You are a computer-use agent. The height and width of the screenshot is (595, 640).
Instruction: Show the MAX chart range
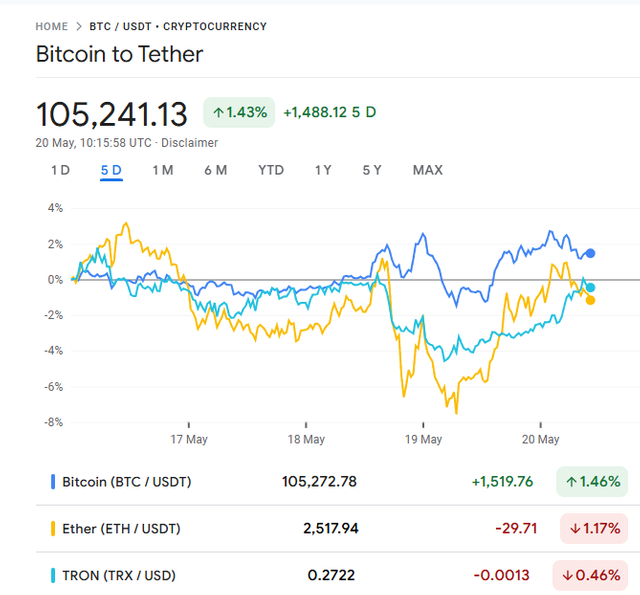tap(427, 170)
